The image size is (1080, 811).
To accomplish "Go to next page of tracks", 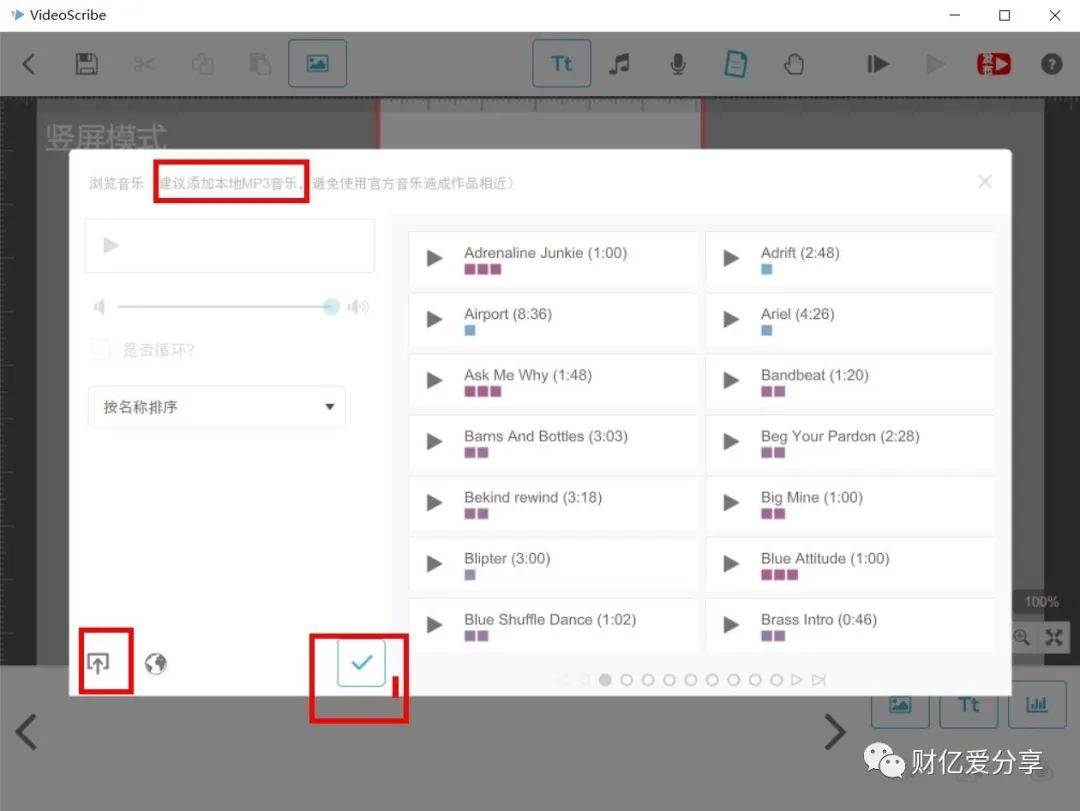I will pyautogui.click(x=797, y=680).
